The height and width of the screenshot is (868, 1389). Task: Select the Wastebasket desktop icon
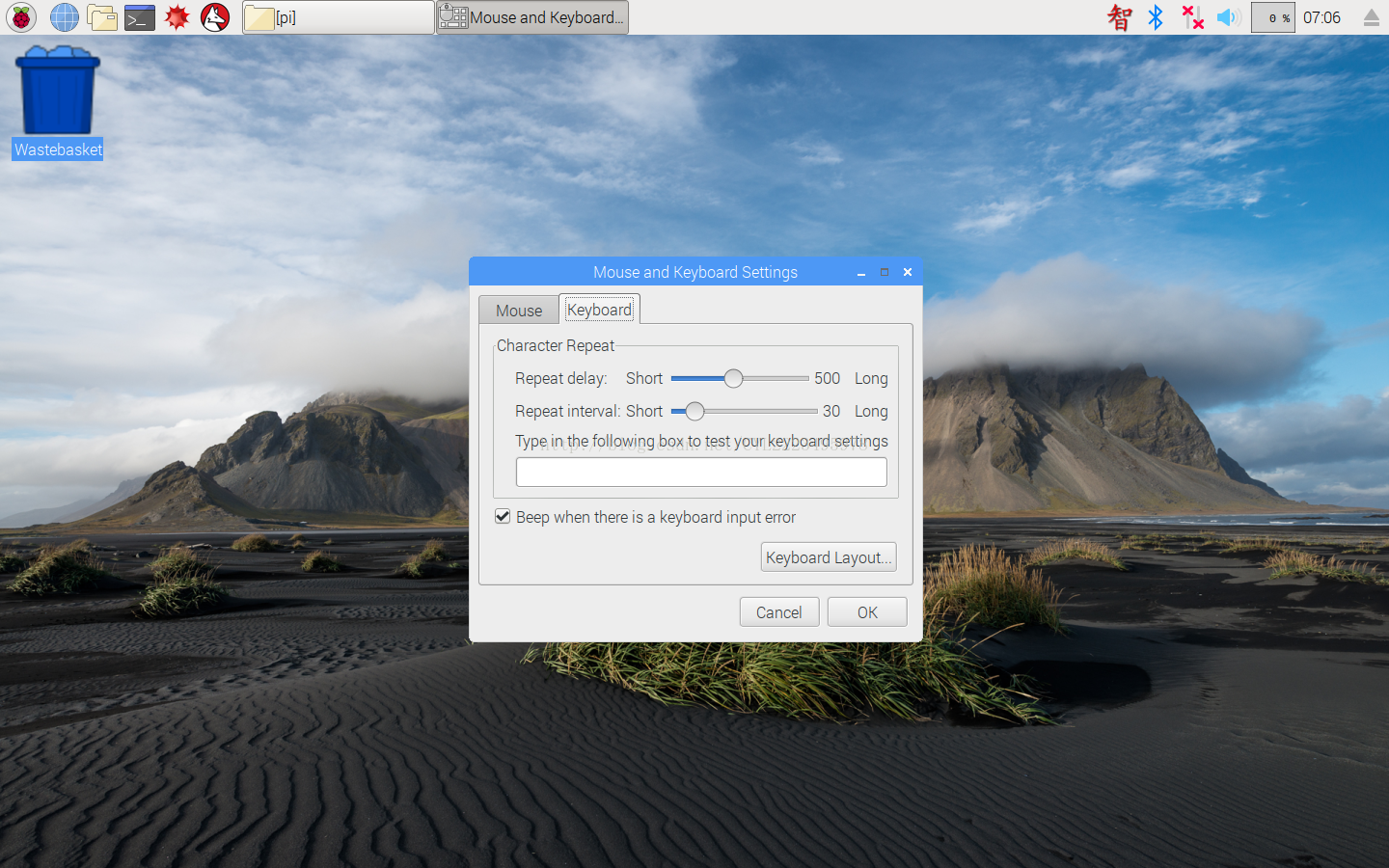pyautogui.click(x=58, y=102)
